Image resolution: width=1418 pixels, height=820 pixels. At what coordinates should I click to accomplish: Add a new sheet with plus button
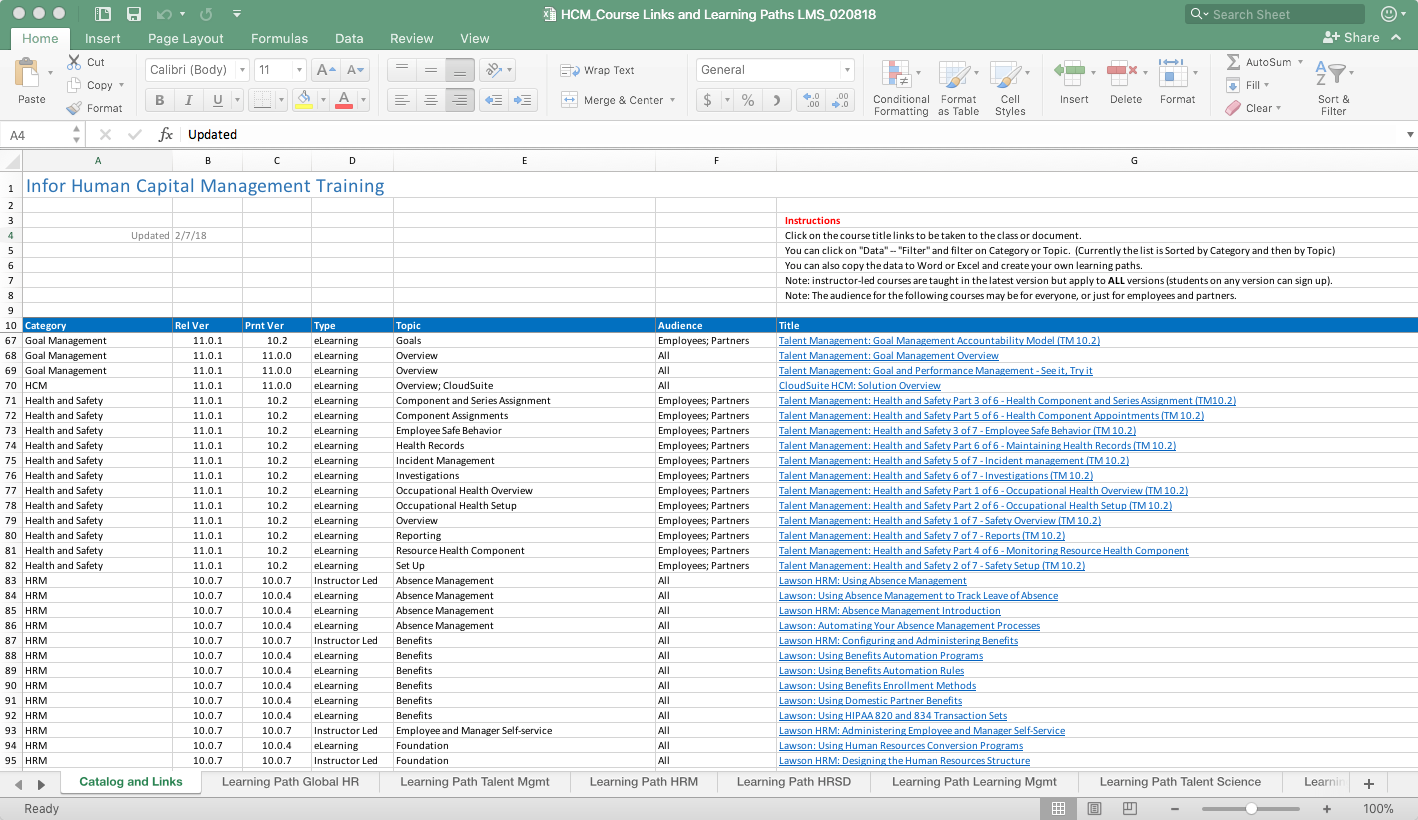(x=1369, y=783)
